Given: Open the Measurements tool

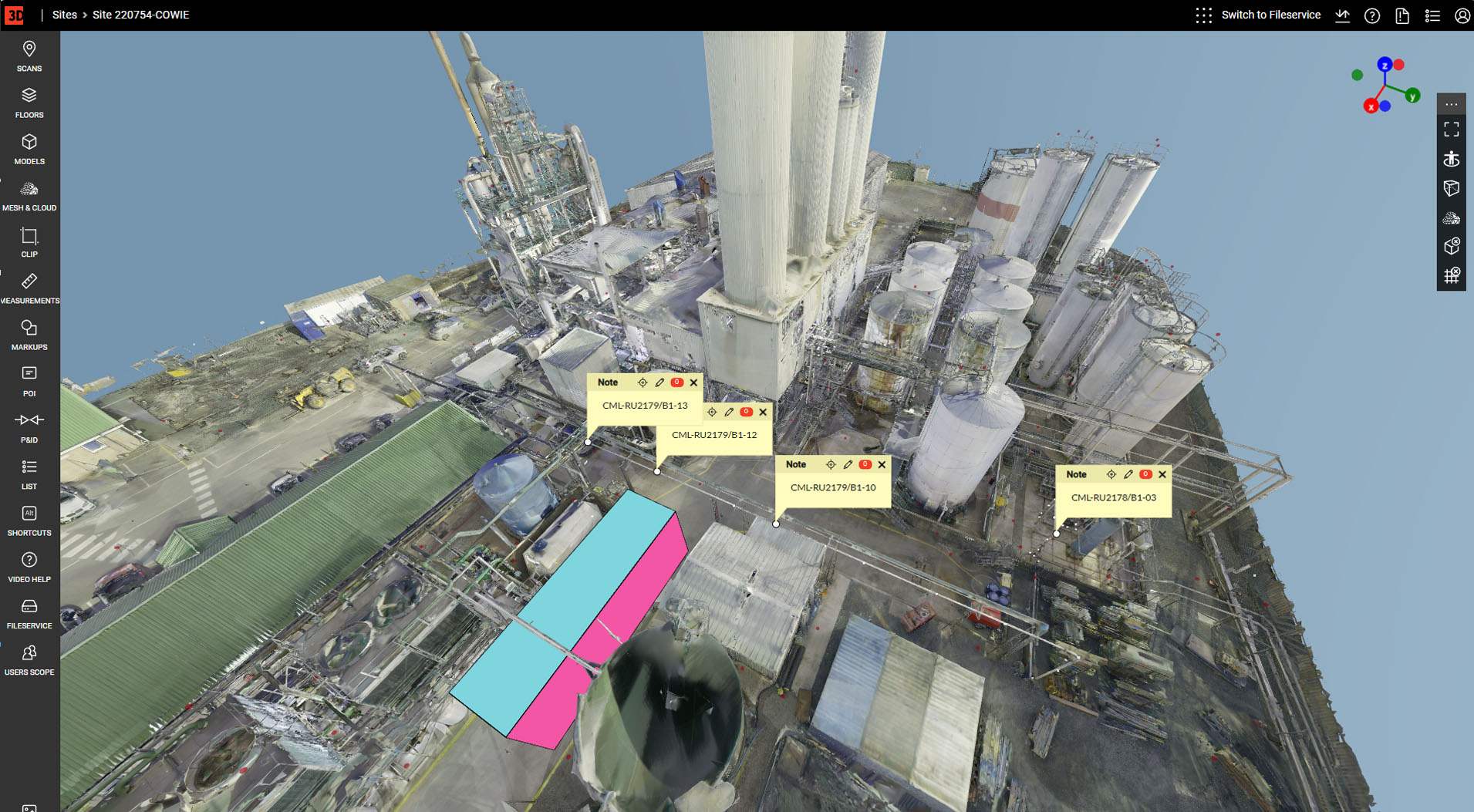Looking at the screenshot, I should [x=29, y=288].
